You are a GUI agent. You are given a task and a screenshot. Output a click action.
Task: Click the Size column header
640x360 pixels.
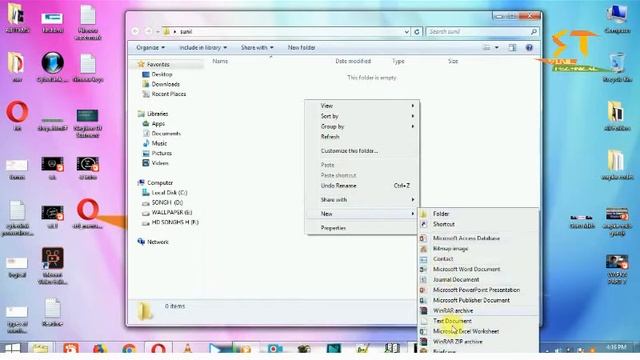click(x=453, y=61)
